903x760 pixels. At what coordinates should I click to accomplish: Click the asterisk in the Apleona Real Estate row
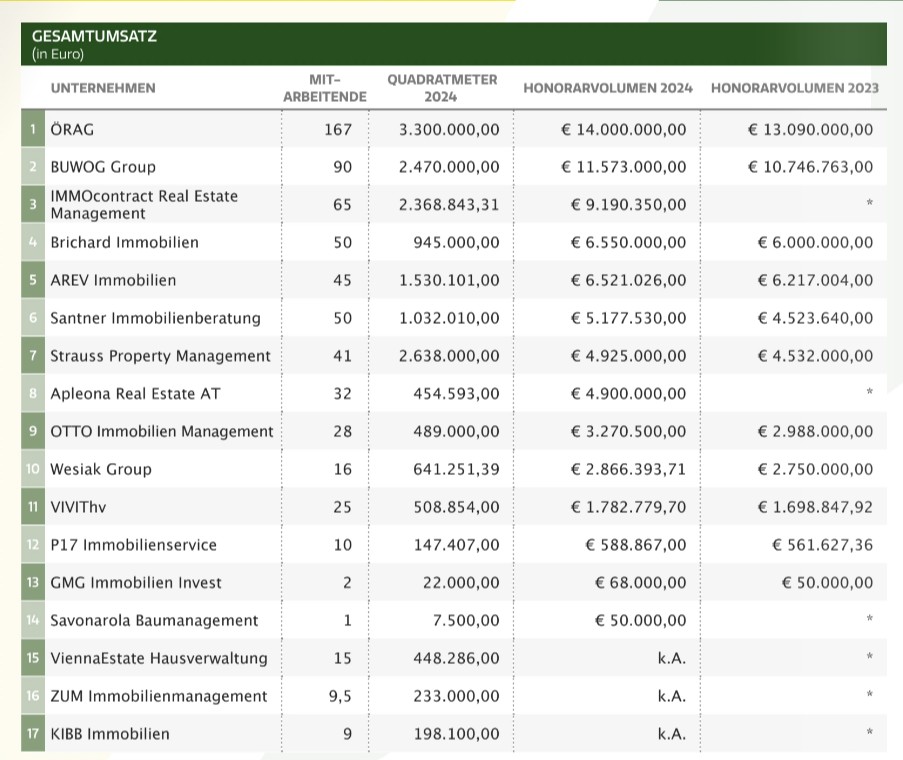point(869,394)
